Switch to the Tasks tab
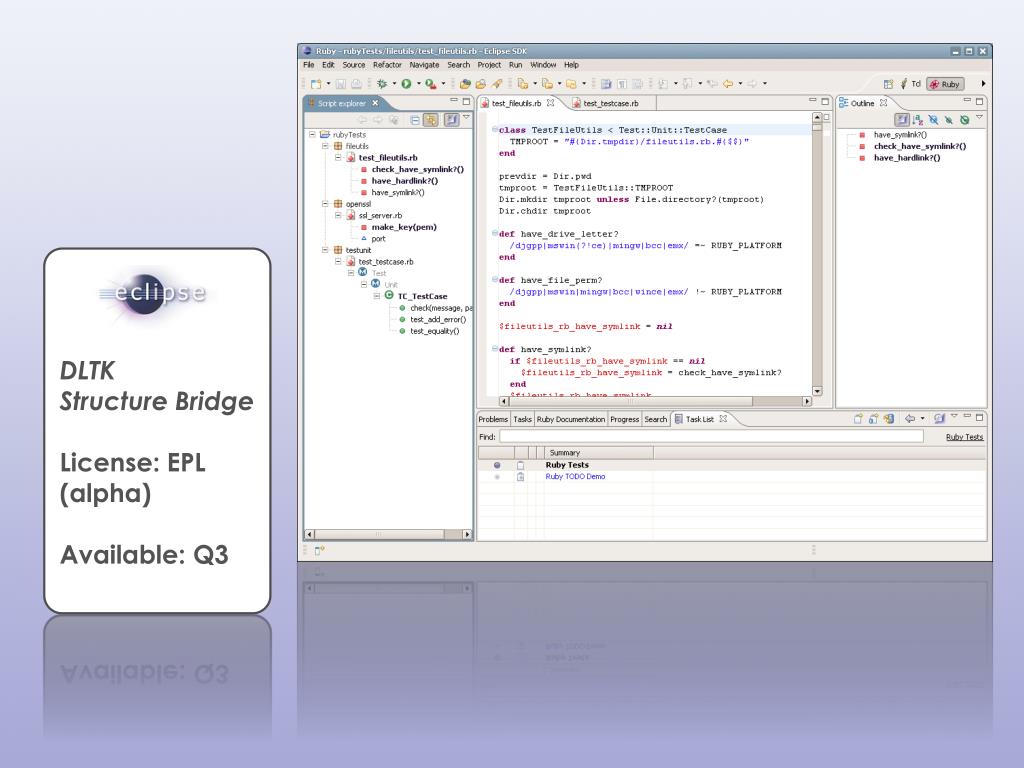Viewport: 1024px width, 768px height. point(522,419)
